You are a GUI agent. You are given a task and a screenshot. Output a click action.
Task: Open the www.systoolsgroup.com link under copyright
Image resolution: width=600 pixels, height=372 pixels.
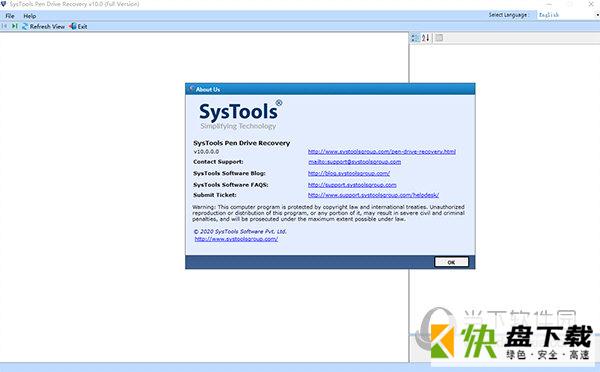pyautogui.click(x=236, y=239)
